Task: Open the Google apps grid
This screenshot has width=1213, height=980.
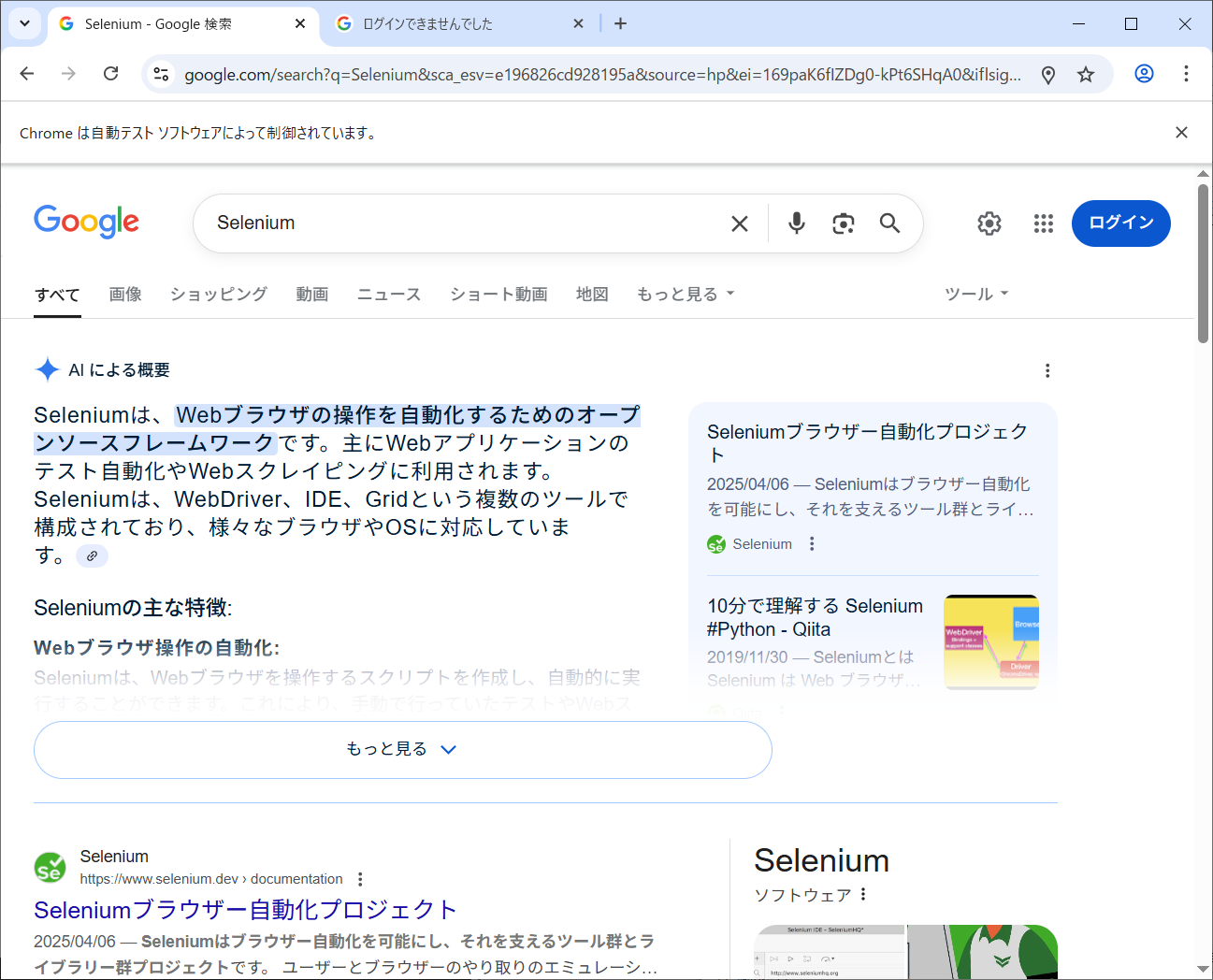Action: pyautogui.click(x=1043, y=223)
